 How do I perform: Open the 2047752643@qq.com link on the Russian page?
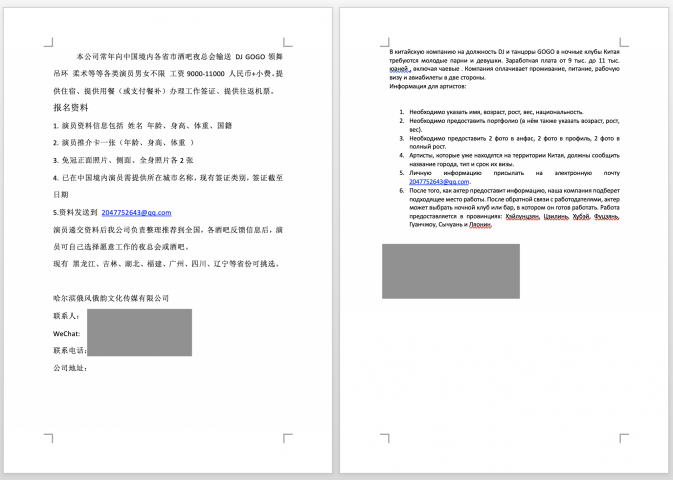click(x=439, y=182)
